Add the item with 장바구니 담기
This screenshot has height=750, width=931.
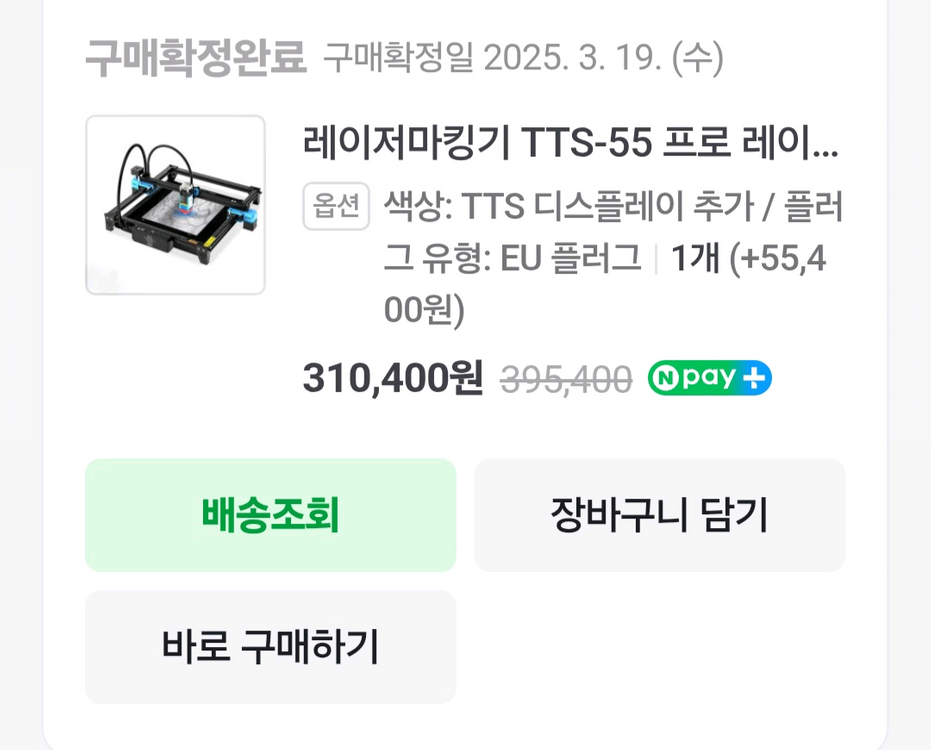[x=659, y=515]
